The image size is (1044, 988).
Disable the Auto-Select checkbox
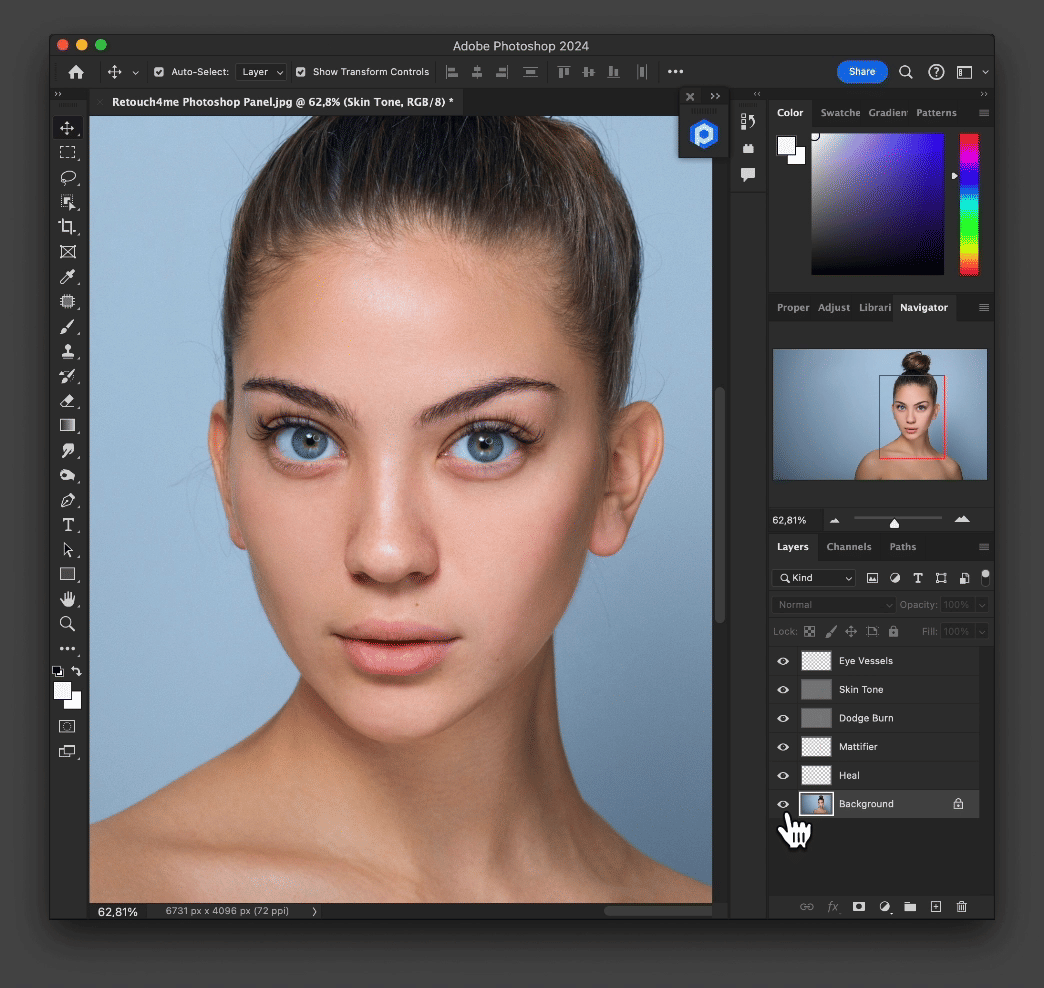(159, 72)
